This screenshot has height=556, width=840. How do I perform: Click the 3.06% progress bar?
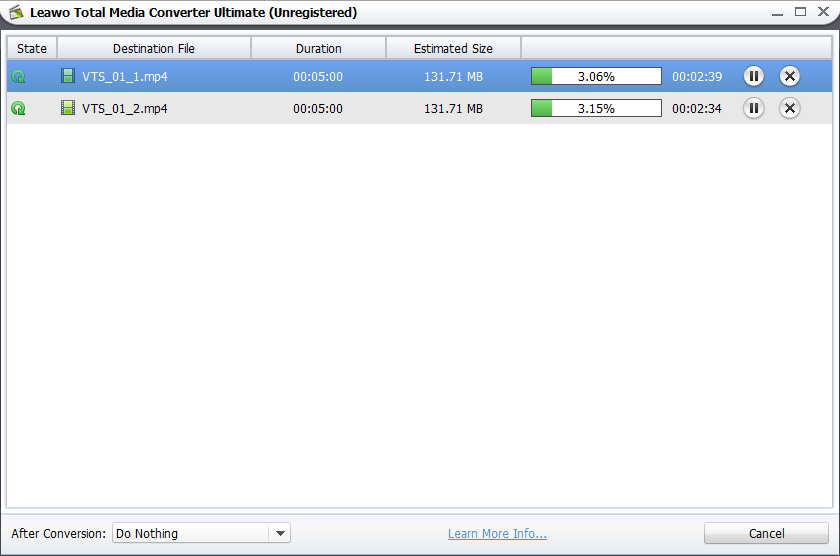click(x=596, y=76)
